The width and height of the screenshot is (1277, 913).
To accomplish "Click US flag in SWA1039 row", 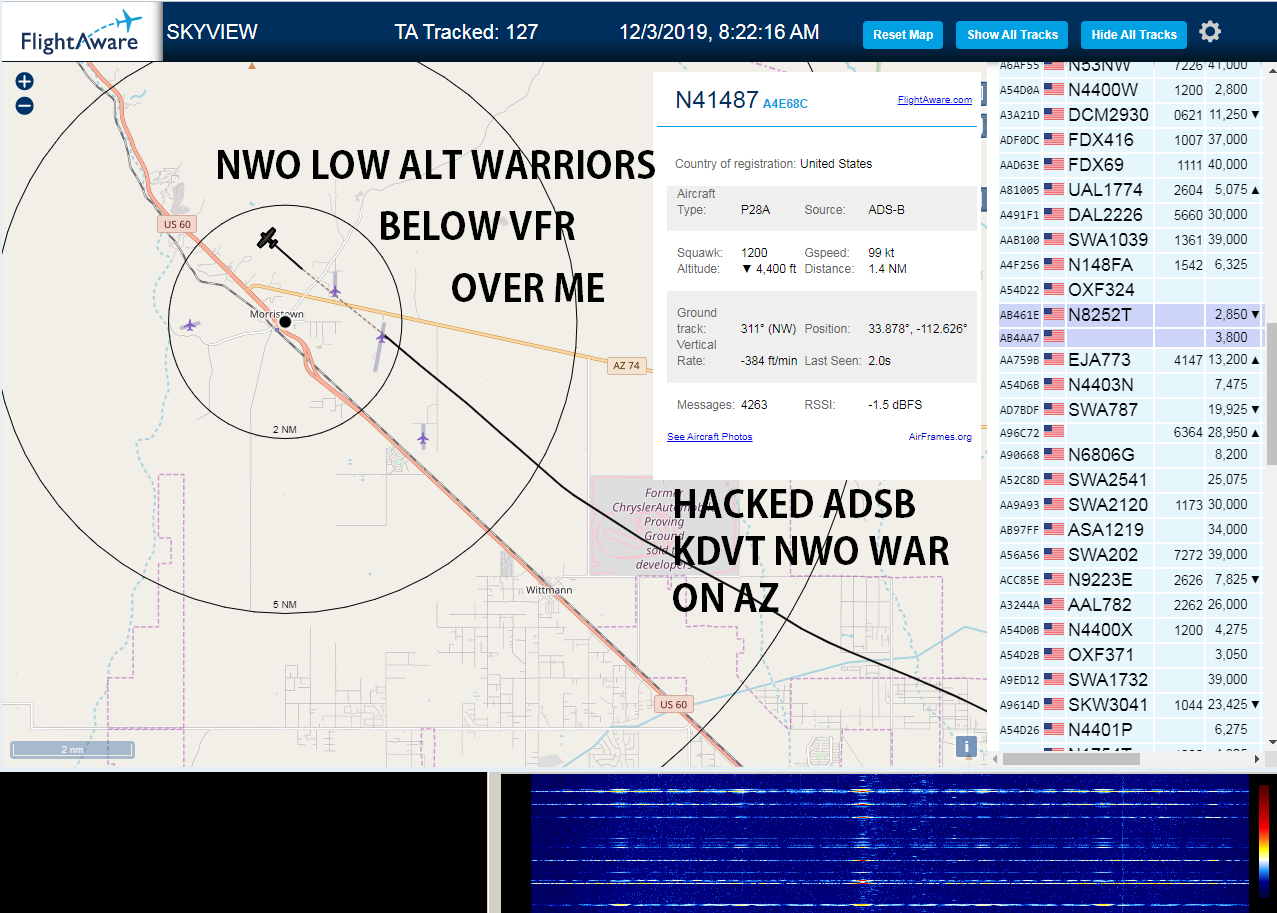I will tap(1054, 240).
